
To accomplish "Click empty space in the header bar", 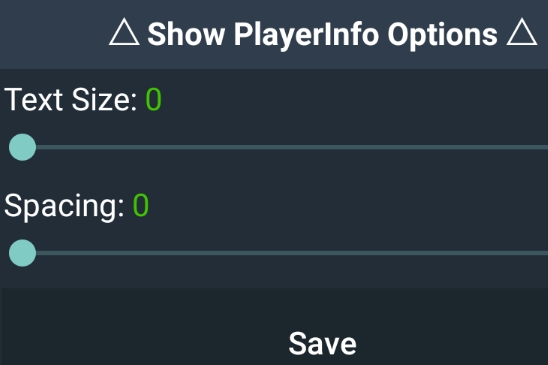I will tap(52, 34).
